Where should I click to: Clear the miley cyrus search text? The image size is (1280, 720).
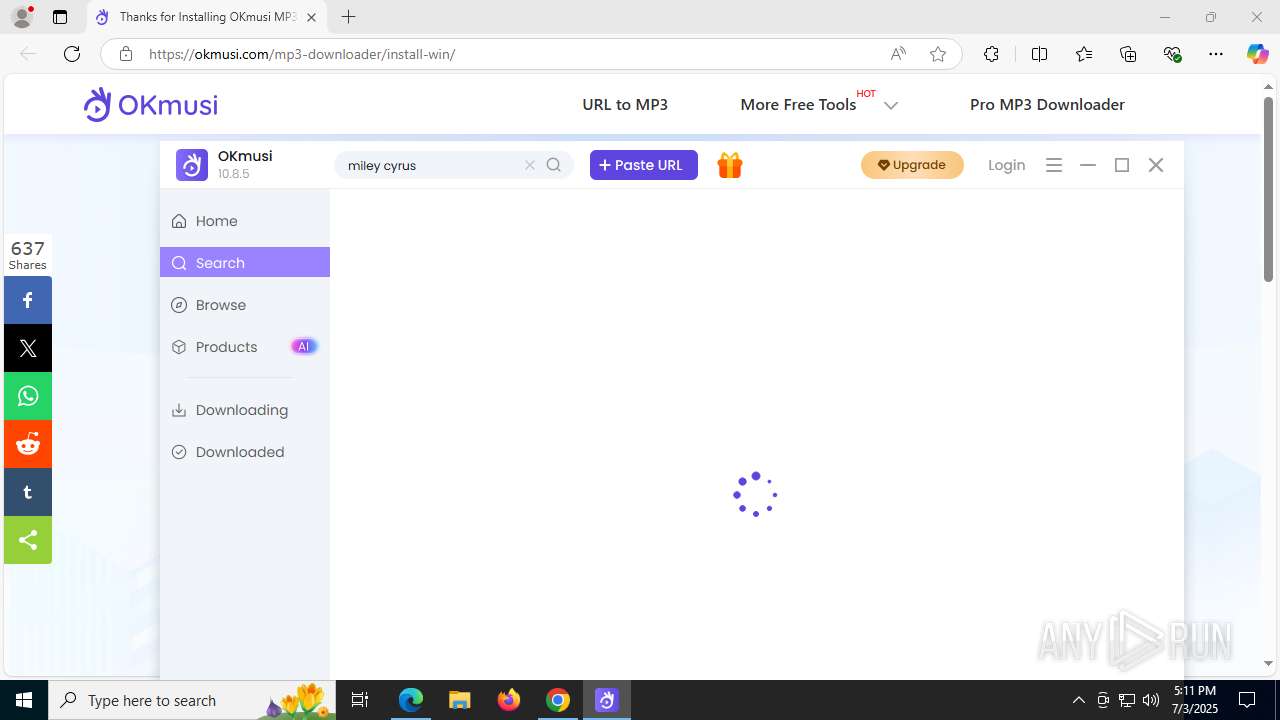coord(530,165)
